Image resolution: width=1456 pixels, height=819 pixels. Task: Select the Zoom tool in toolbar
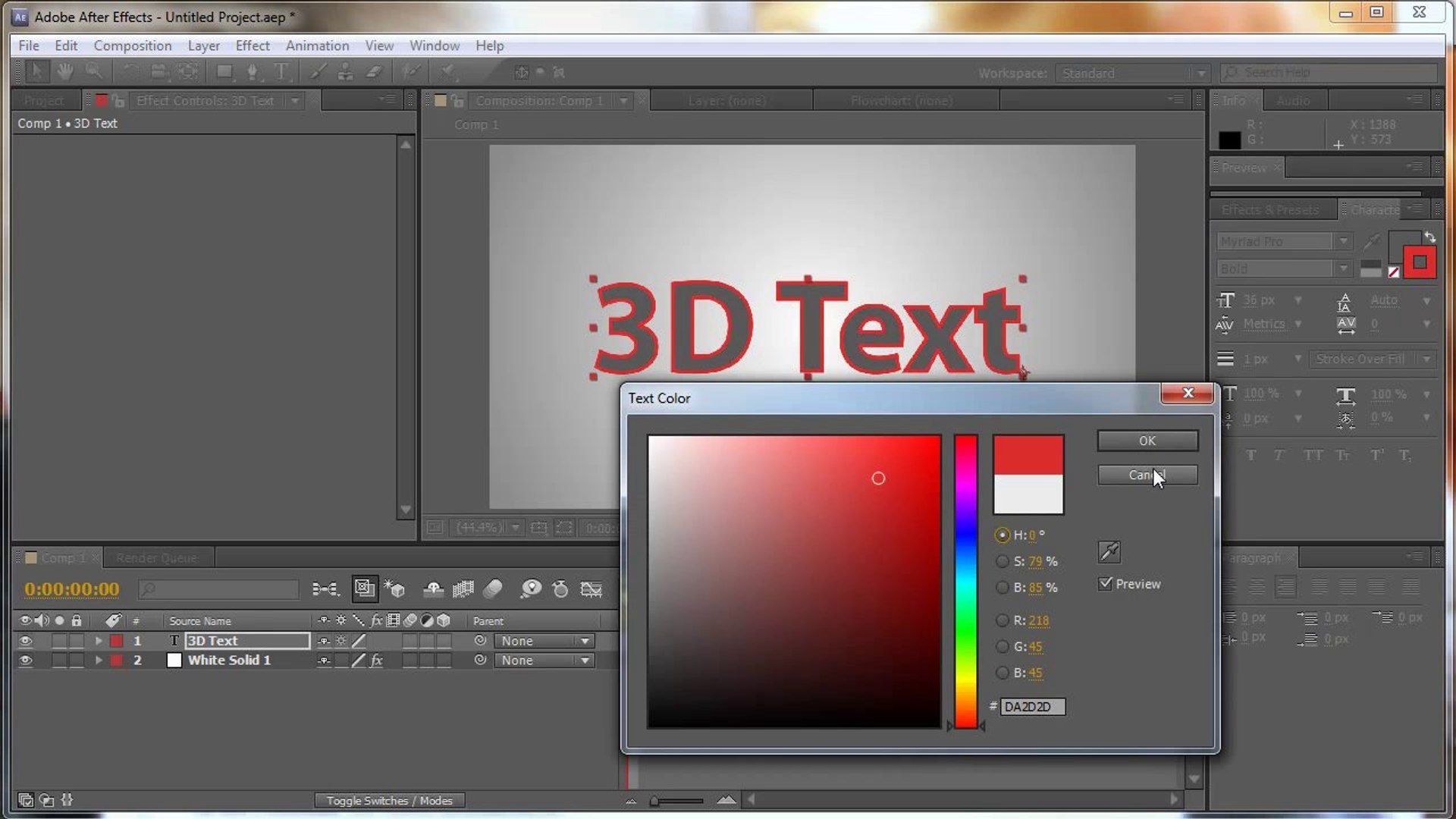pos(93,72)
